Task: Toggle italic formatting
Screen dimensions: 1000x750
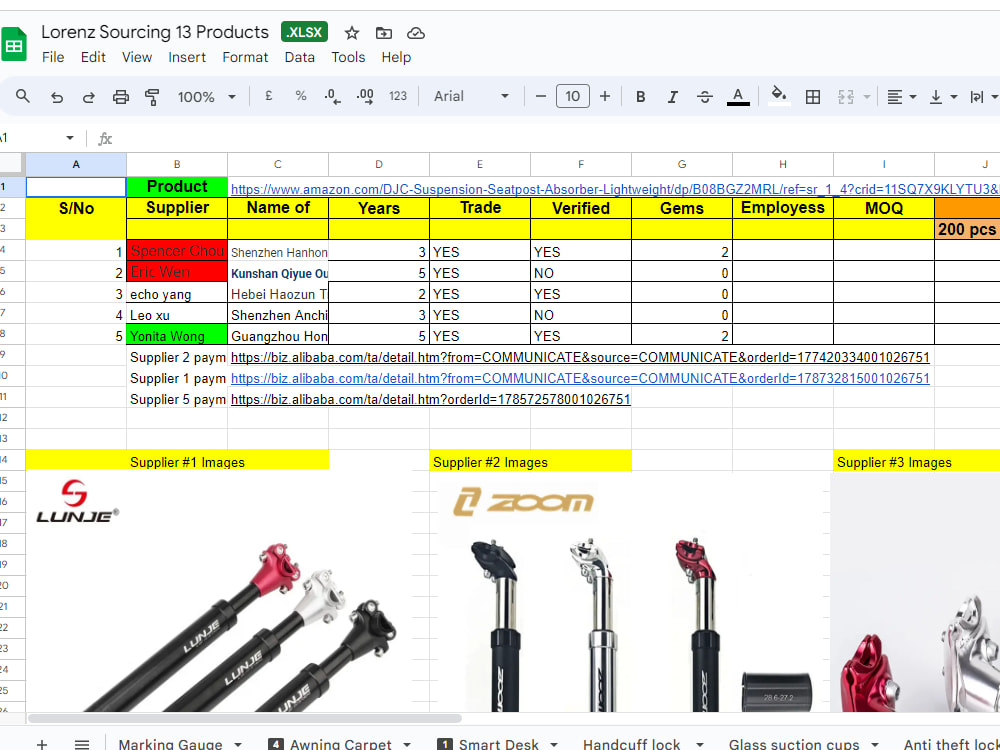Action: pos(673,96)
